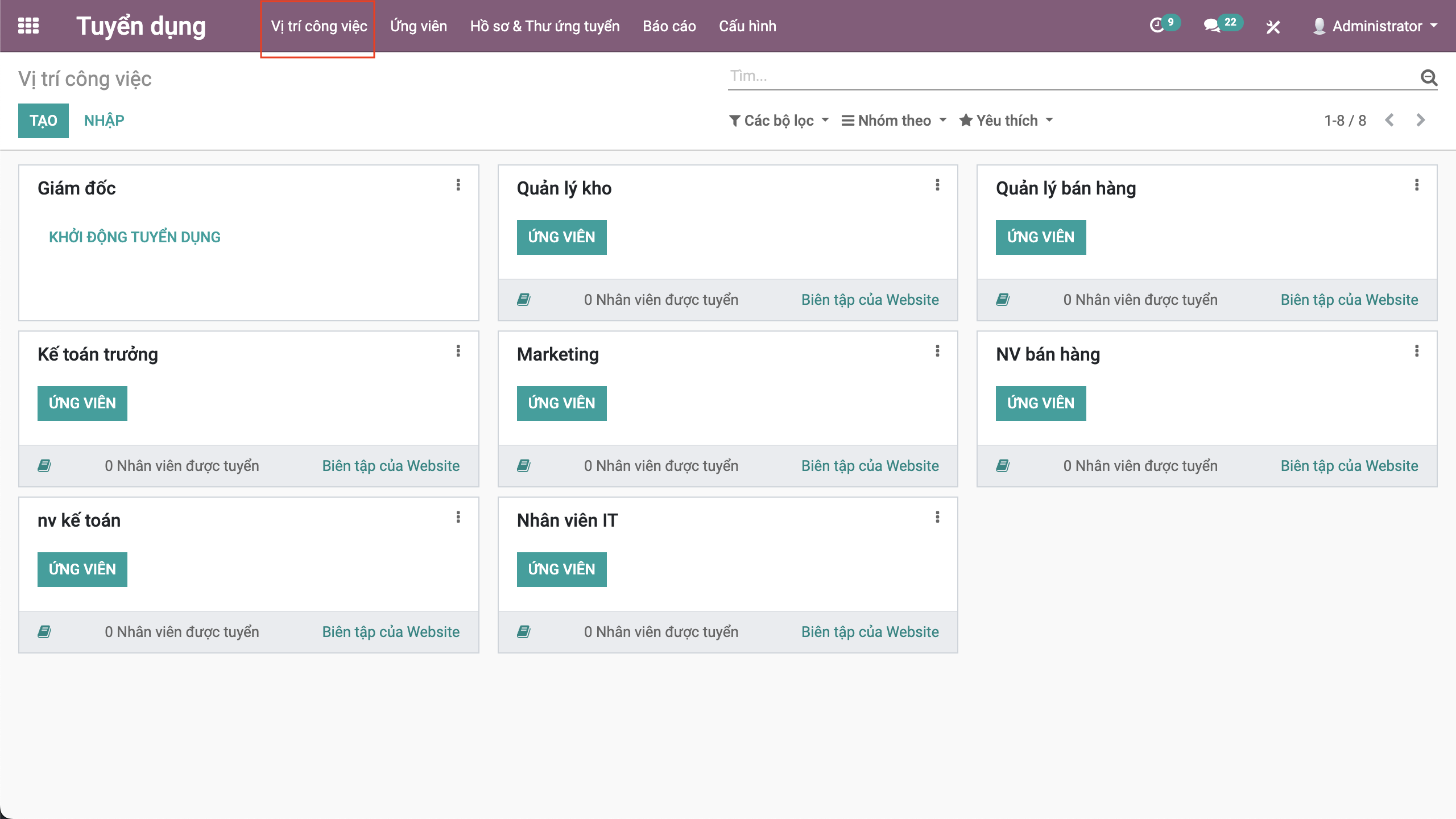Image resolution: width=1456 pixels, height=819 pixels.
Task: Expand the Nhóm theo dropdown
Action: (894, 121)
